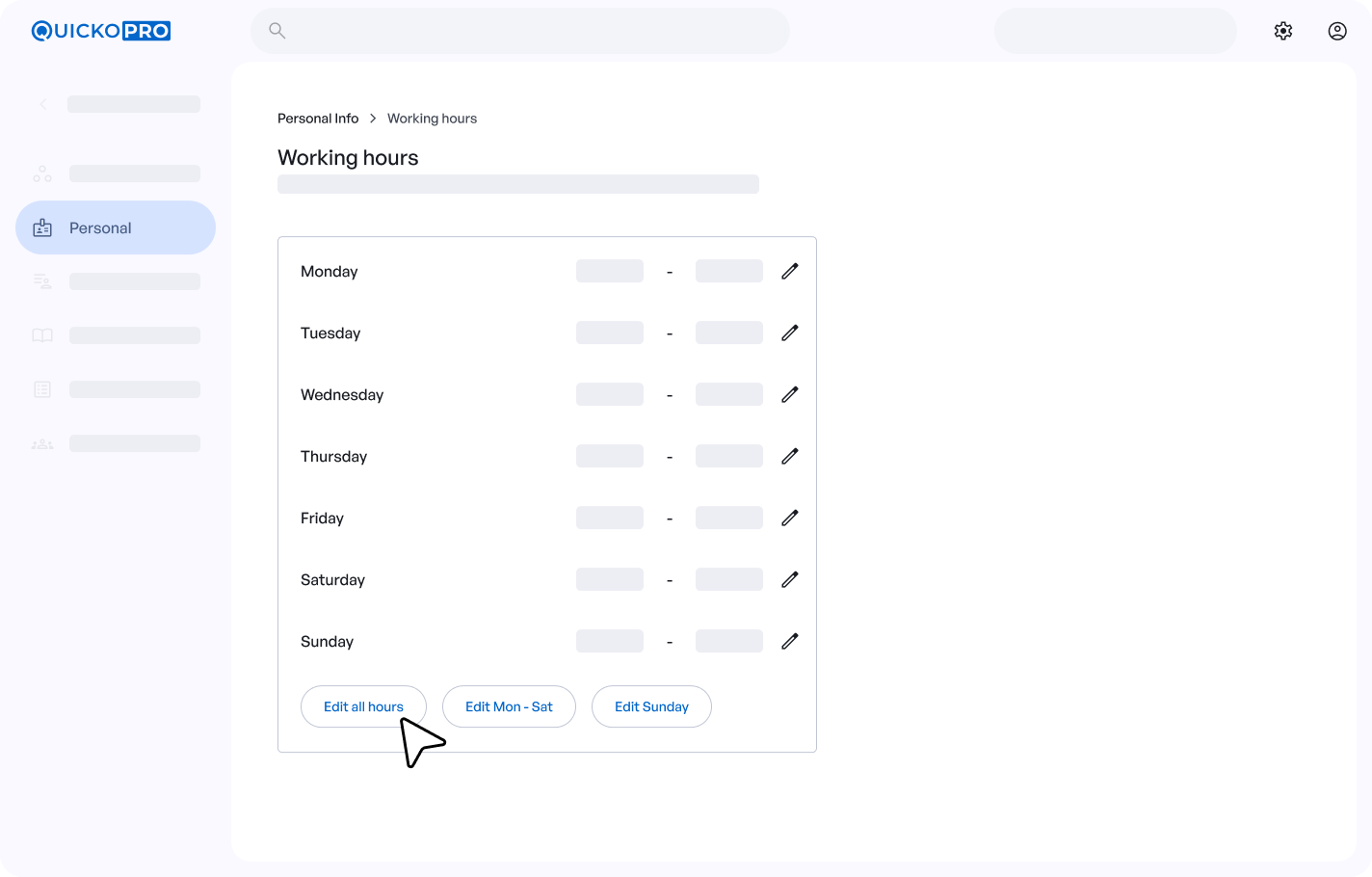The width and height of the screenshot is (1372, 877).
Task: Open the user account profile icon
Action: click(1336, 31)
